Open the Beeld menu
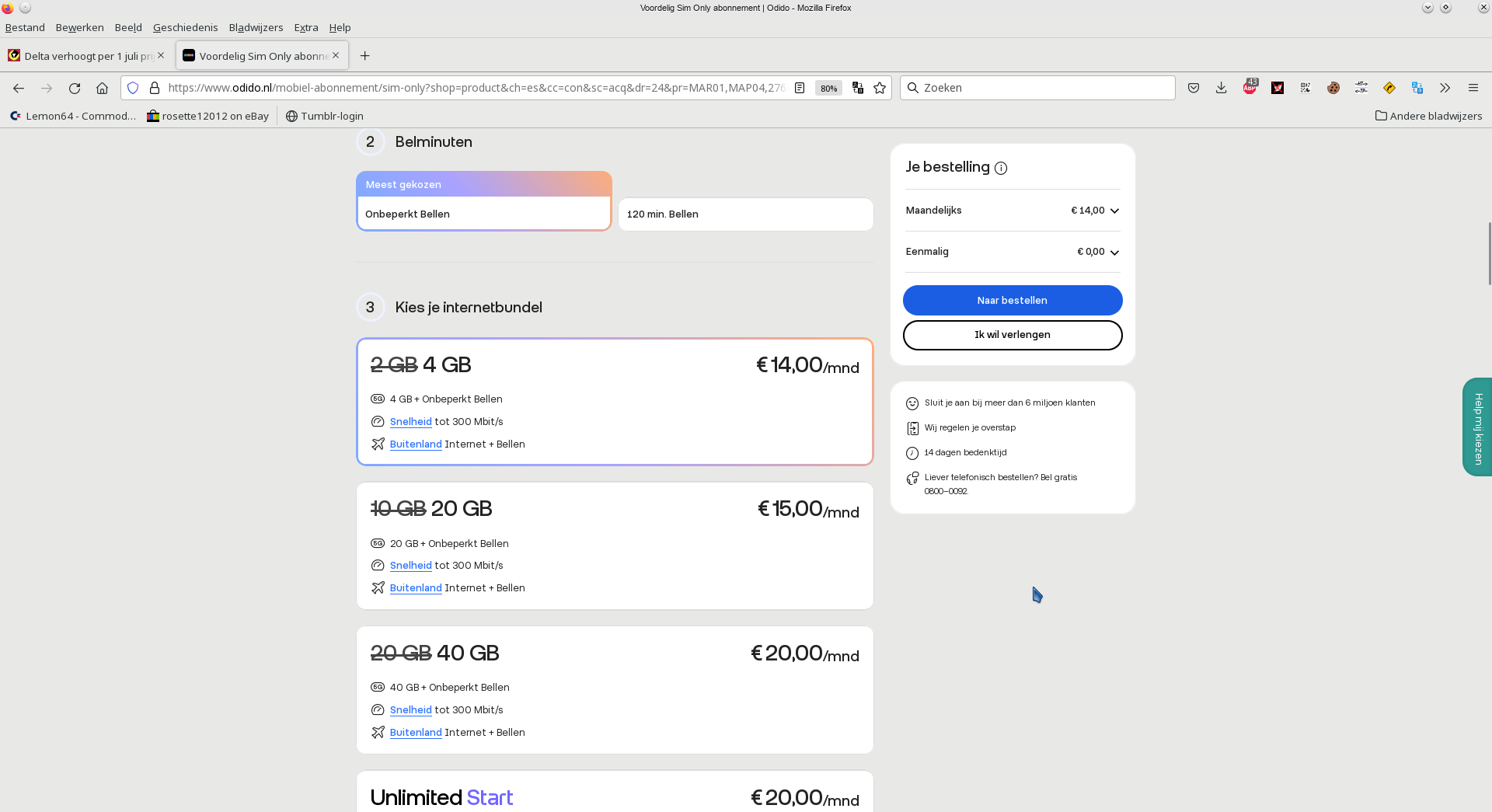This screenshot has width=1492, height=812. [x=128, y=27]
